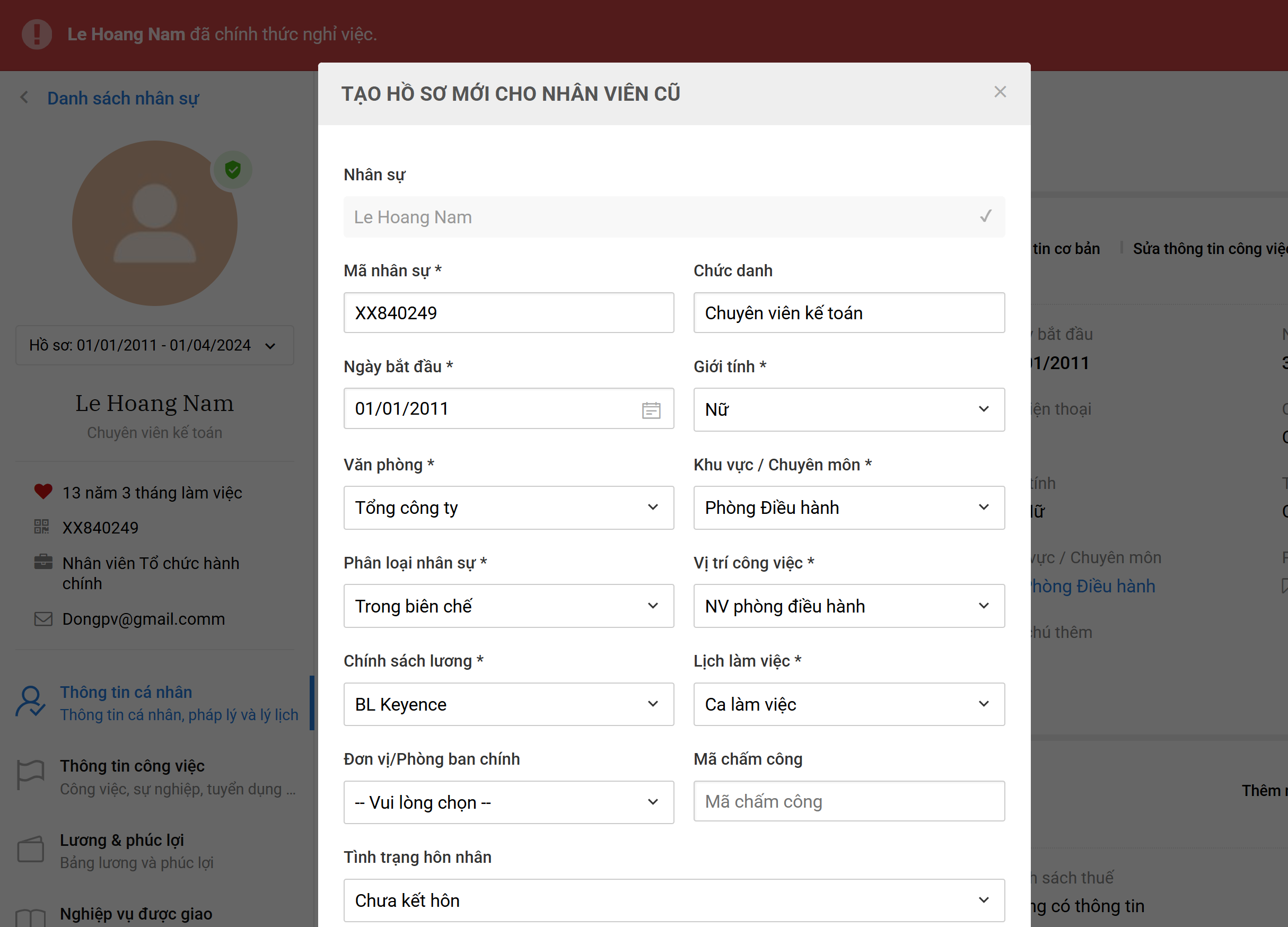Click the back arrow beside Danh sách nhân sự
The height and width of the screenshot is (927, 1288).
point(24,98)
